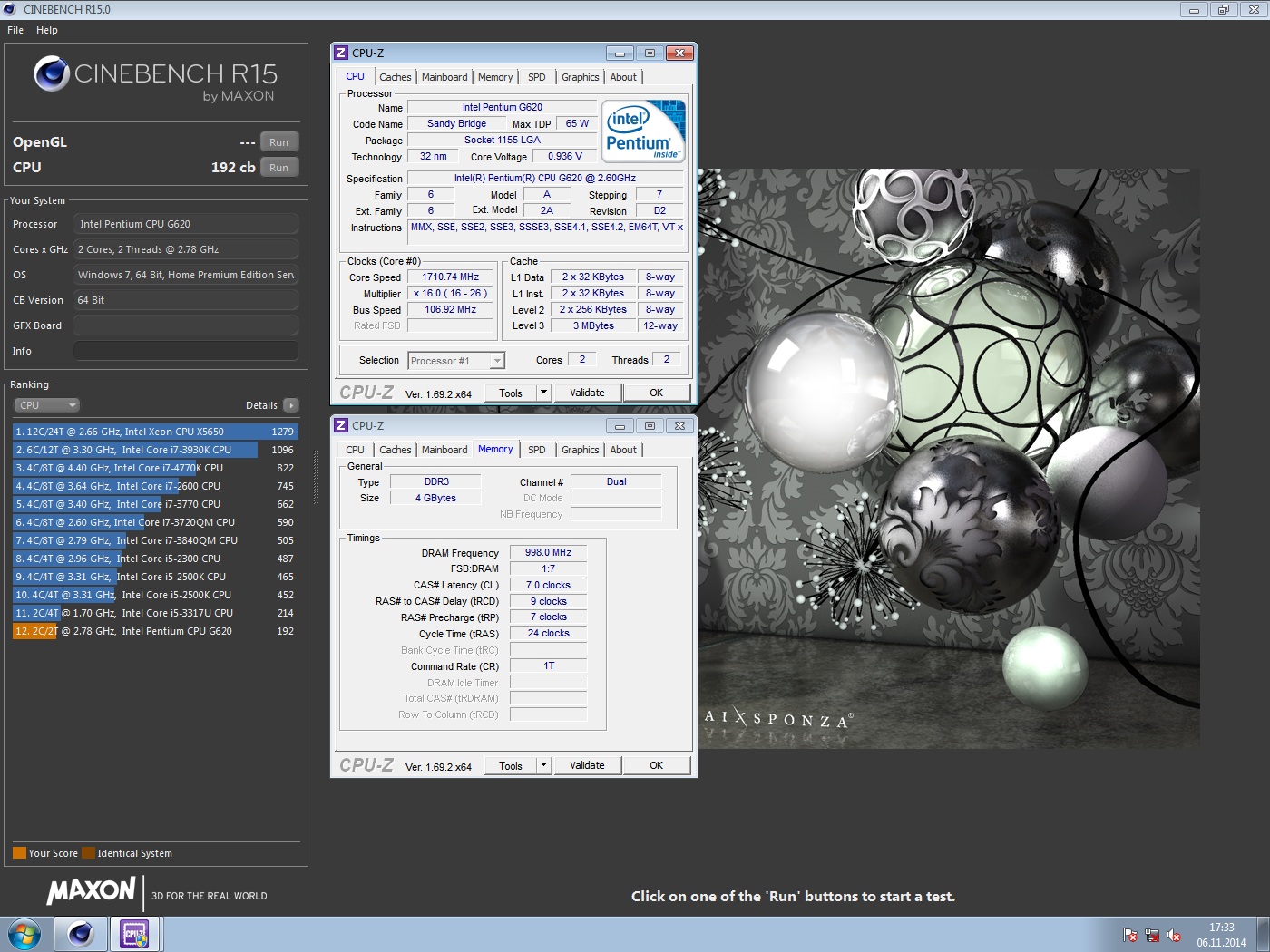
Task: Switch to SPD tab in lower CPU-Z
Action: 537,450
